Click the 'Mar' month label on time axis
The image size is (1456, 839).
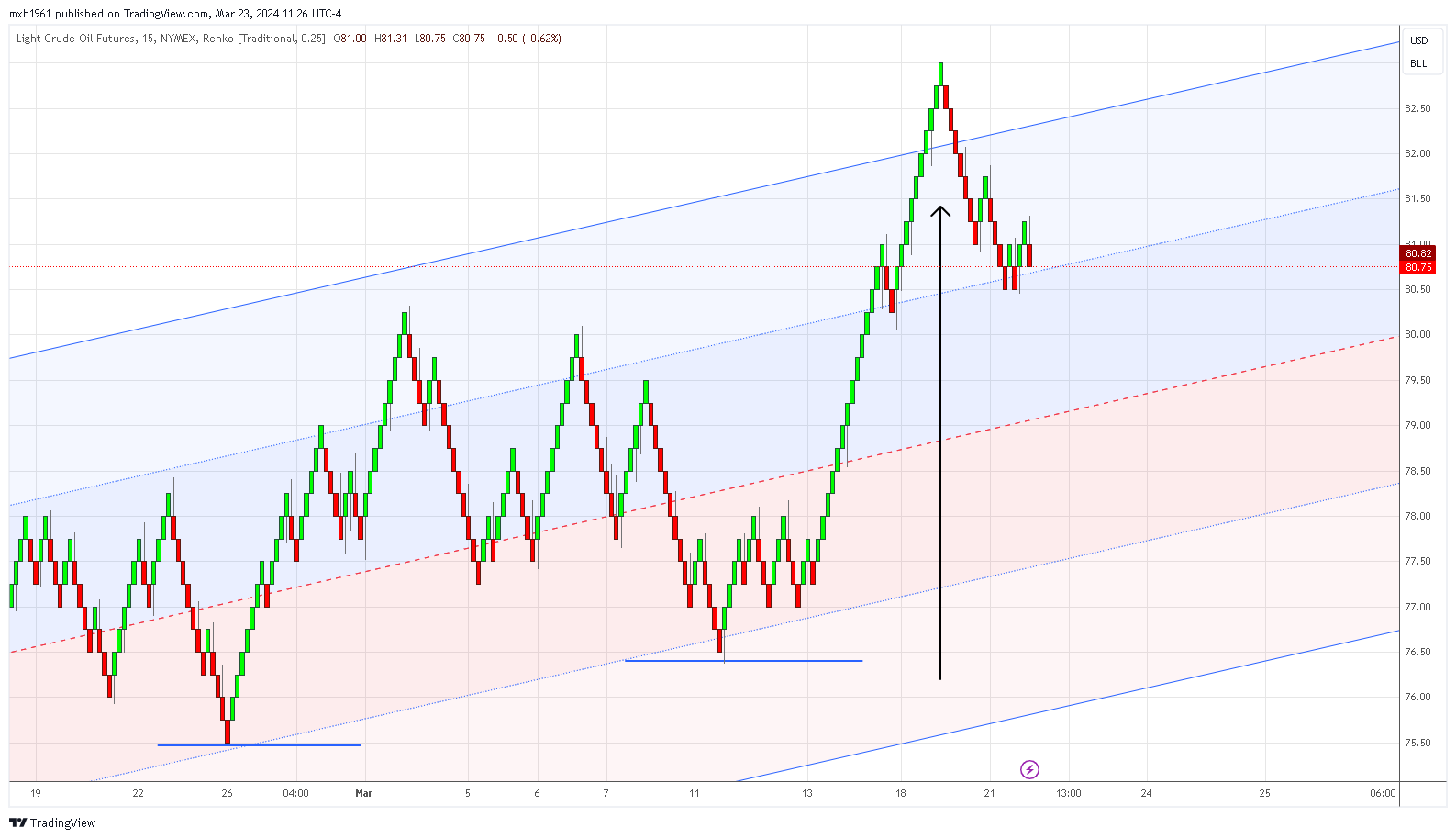pos(364,793)
